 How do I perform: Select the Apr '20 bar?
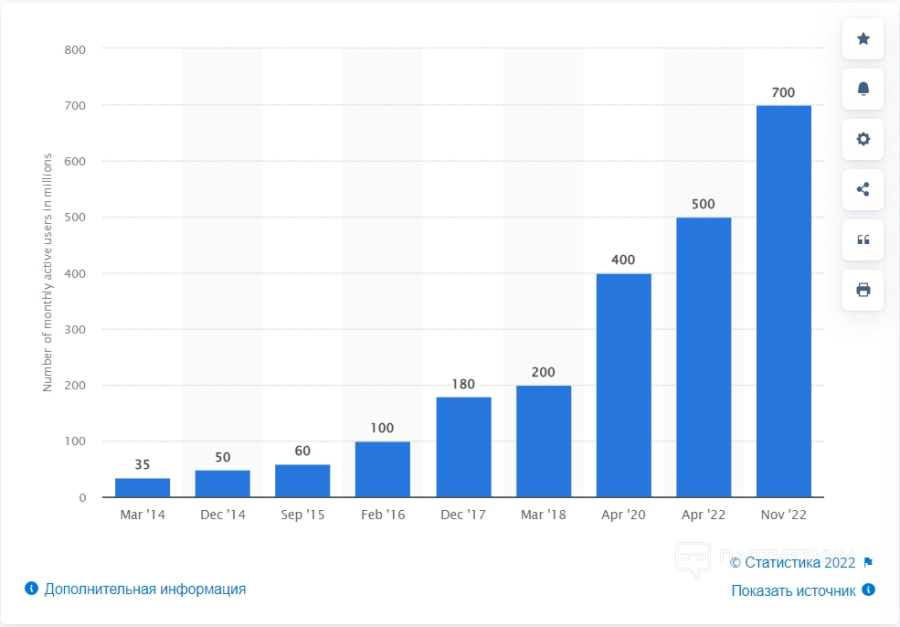pos(624,385)
